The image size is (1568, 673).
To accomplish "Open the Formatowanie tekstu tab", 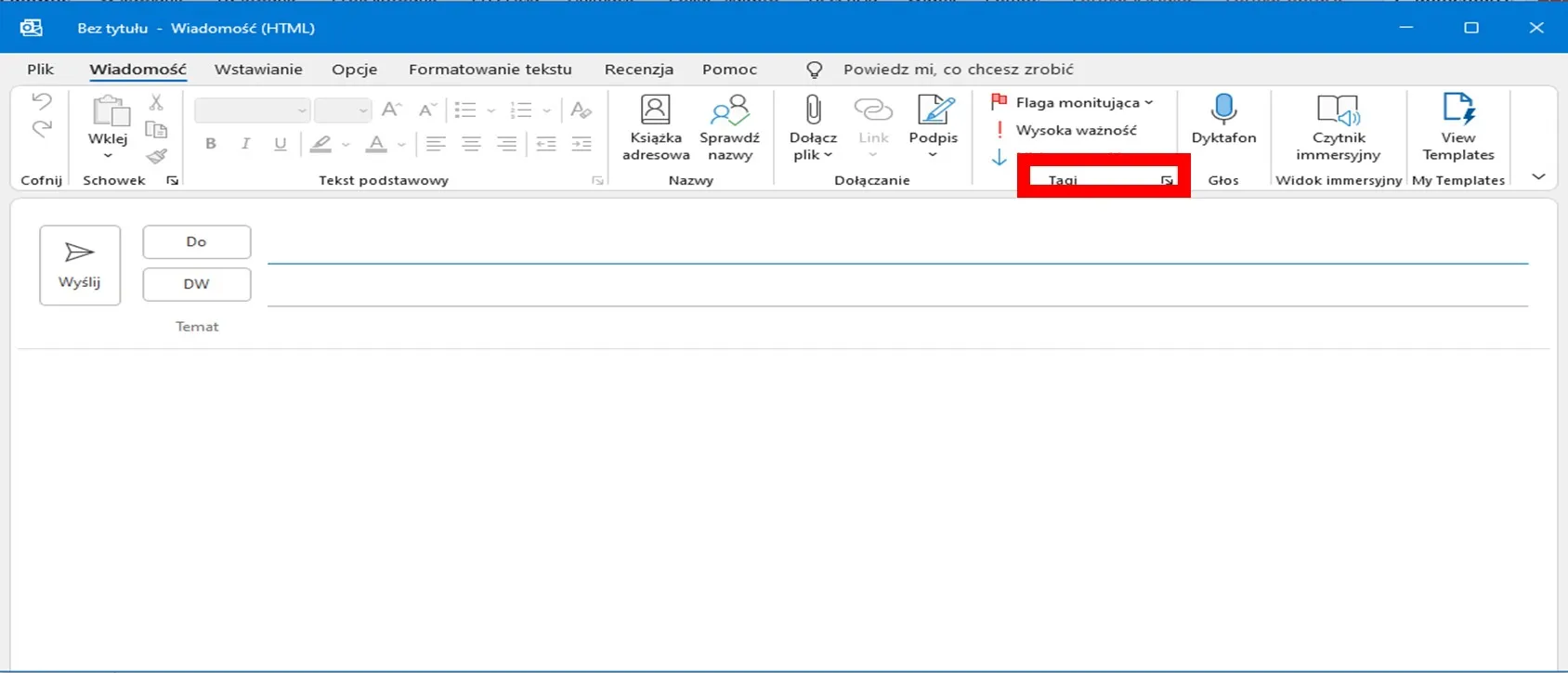I will point(490,69).
